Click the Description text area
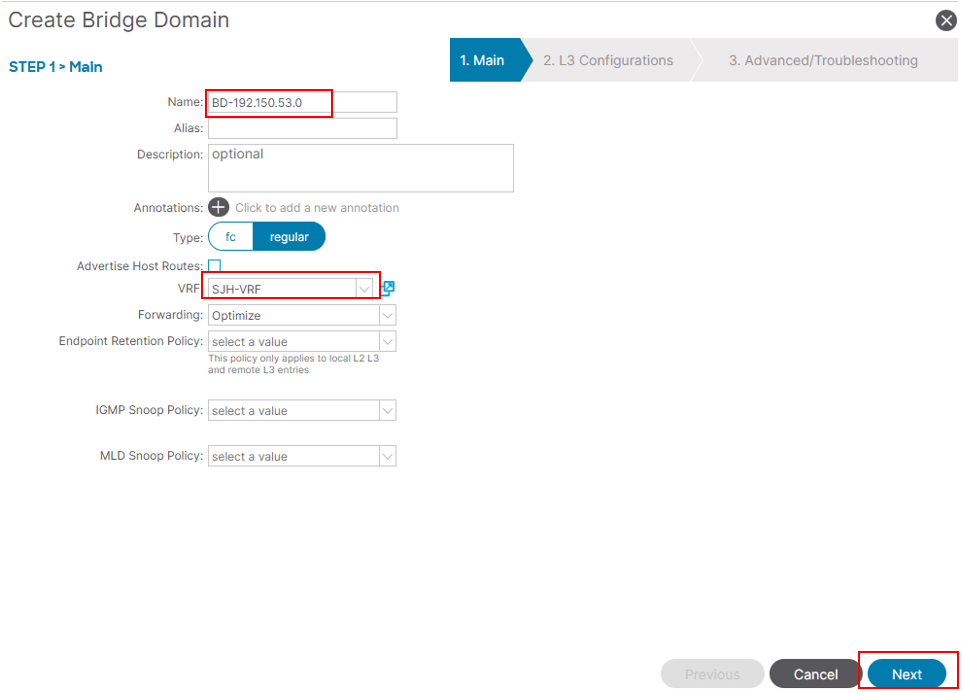The height and width of the screenshot is (693, 963). tap(361, 168)
